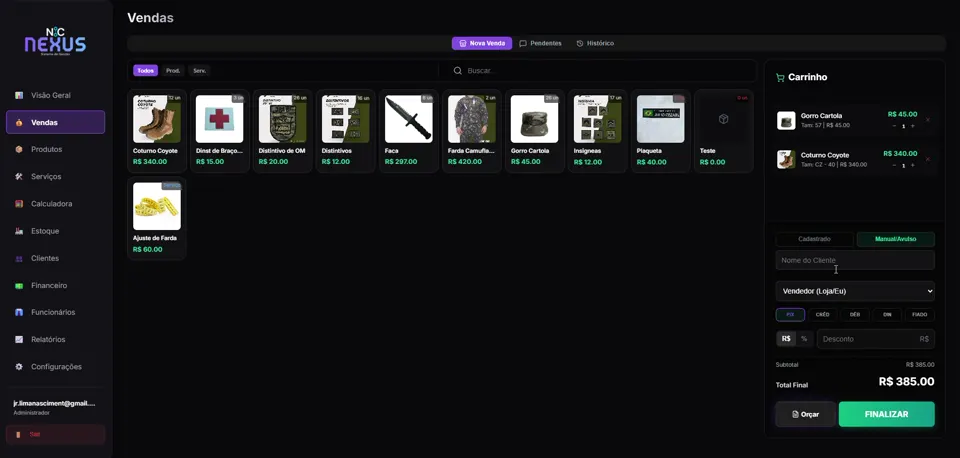Go to the Financeiro section
960x458 pixels.
(55, 285)
